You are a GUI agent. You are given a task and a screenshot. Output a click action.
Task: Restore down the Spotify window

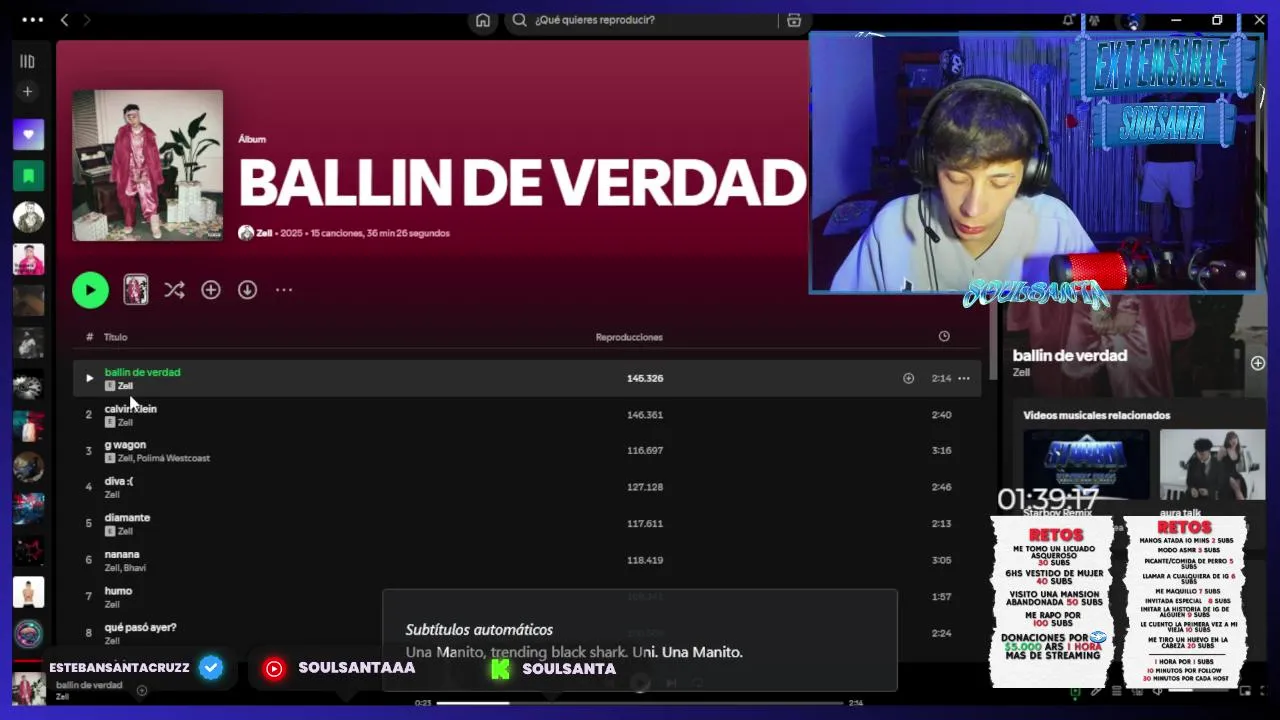(x=1217, y=20)
